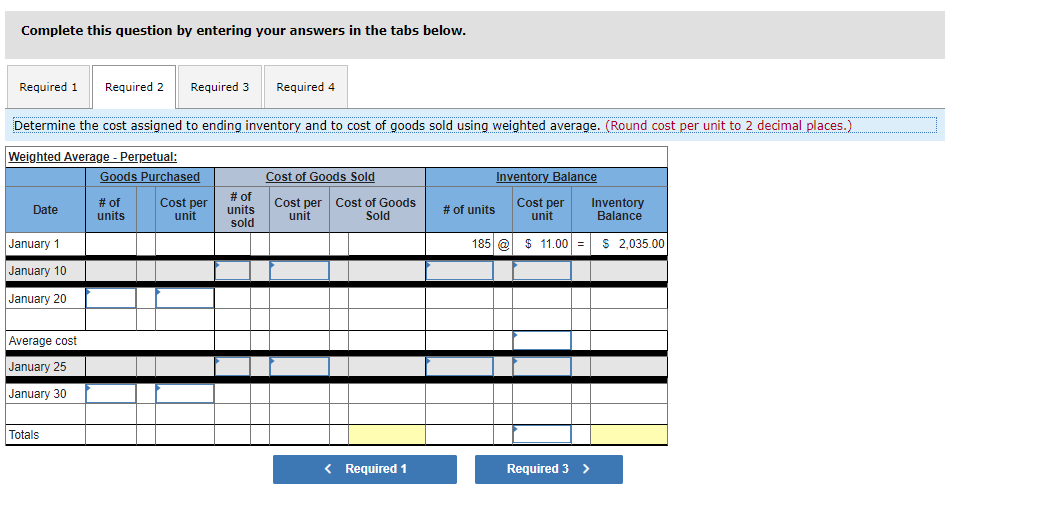Click January 25 units sold input
Screen dimensions: 1045x517
(233, 366)
